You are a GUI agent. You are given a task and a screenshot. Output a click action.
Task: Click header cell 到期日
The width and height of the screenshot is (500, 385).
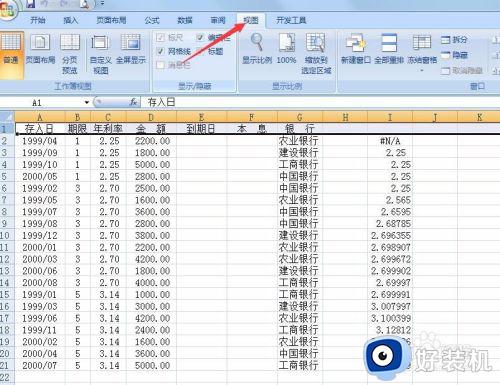(202, 128)
